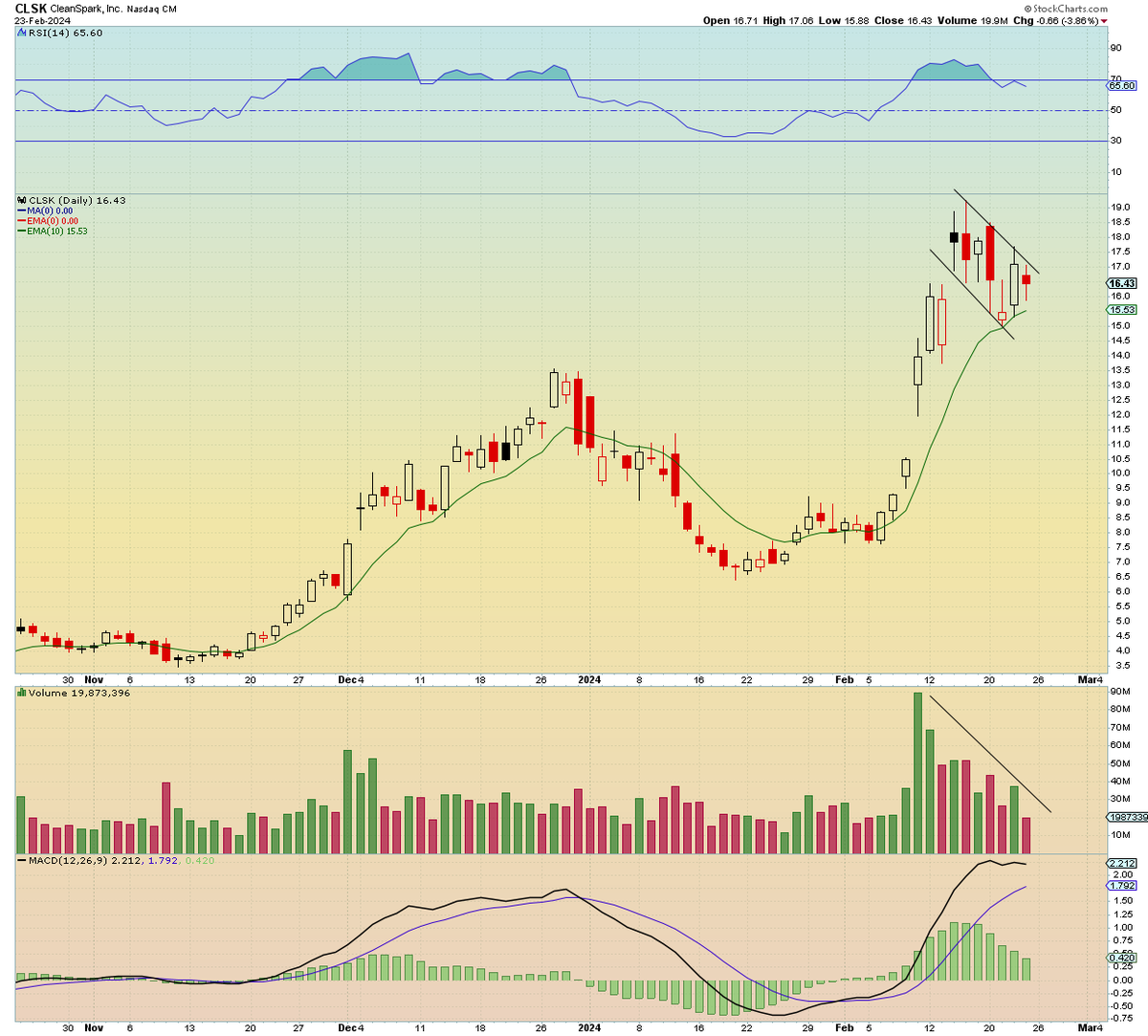The image size is (1148, 1036).
Task: Select the green EMA(10) line marker
Action: pyautogui.click(x=21, y=230)
